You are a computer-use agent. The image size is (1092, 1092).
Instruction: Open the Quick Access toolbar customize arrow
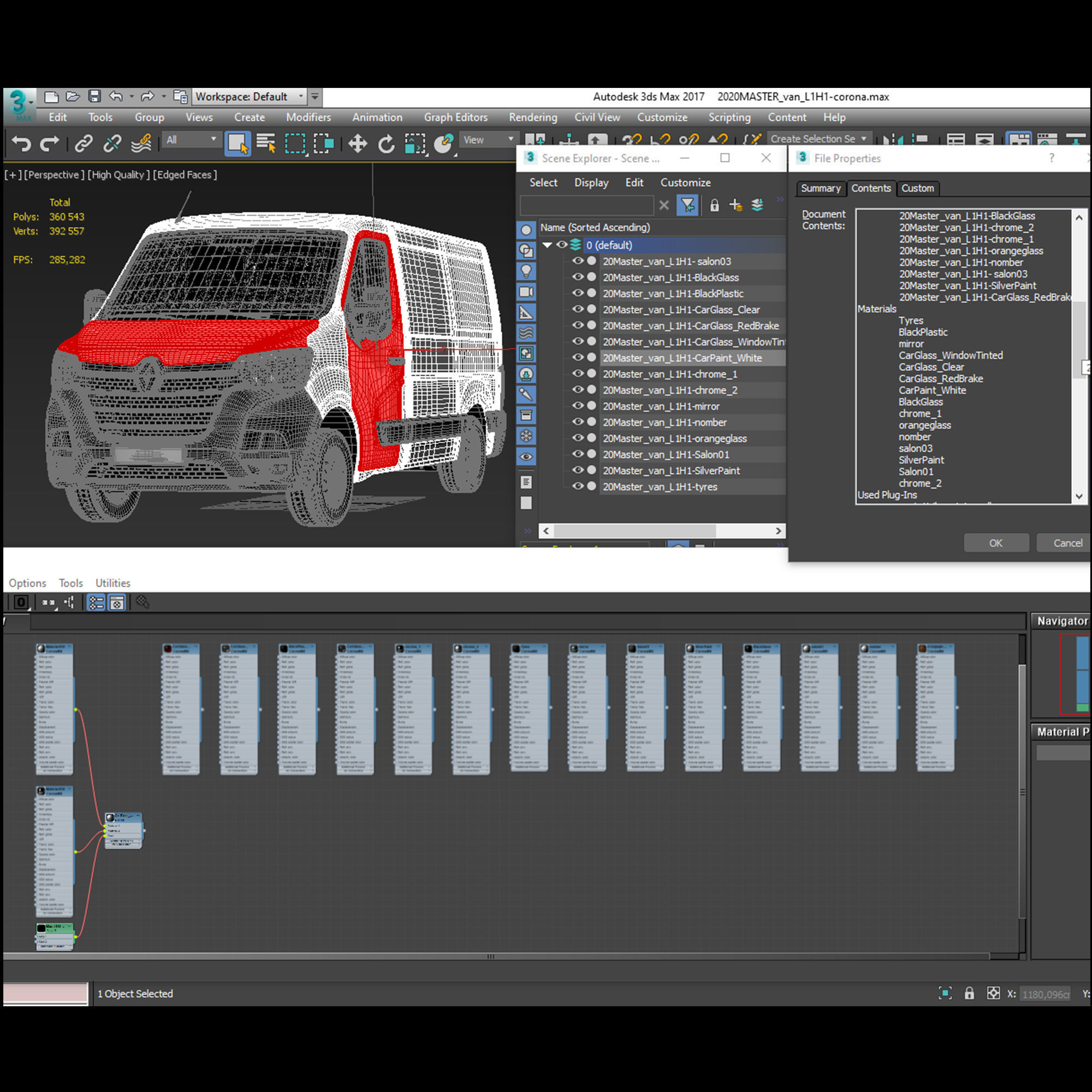pos(315,97)
